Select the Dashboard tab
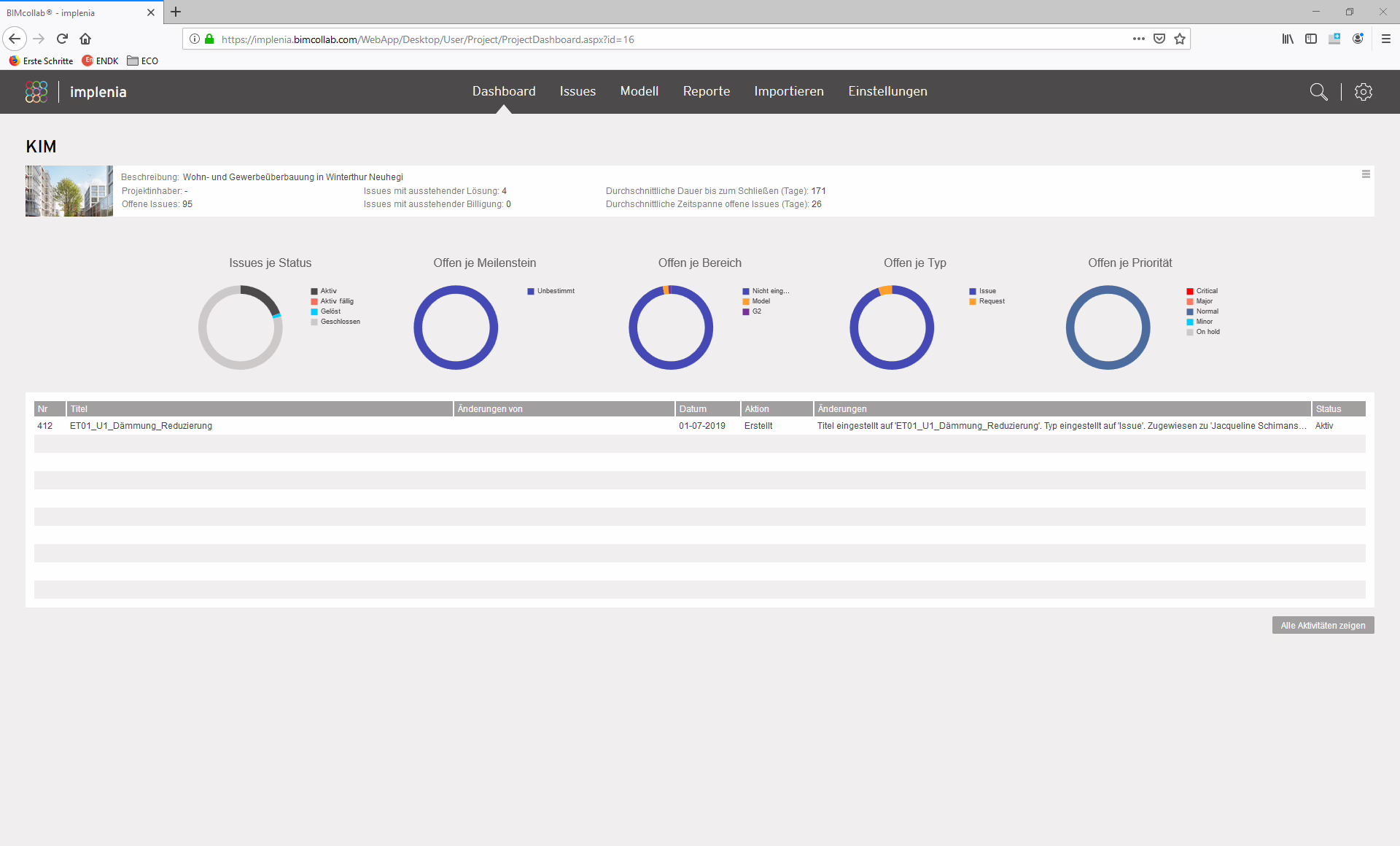Screen dimensions: 1400x846 pyautogui.click(x=504, y=91)
